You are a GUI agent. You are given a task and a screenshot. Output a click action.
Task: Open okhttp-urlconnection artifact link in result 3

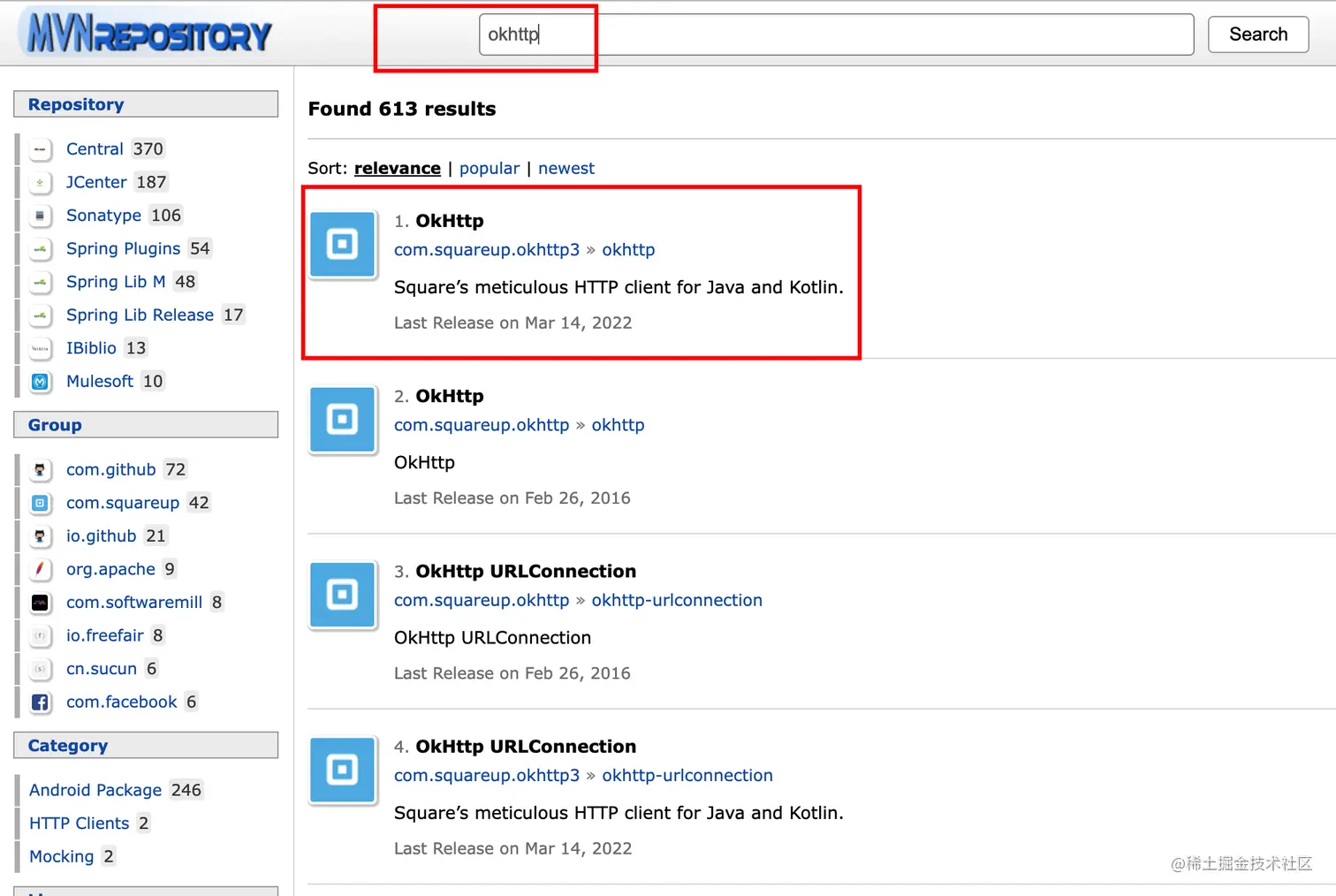pyautogui.click(x=677, y=600)
